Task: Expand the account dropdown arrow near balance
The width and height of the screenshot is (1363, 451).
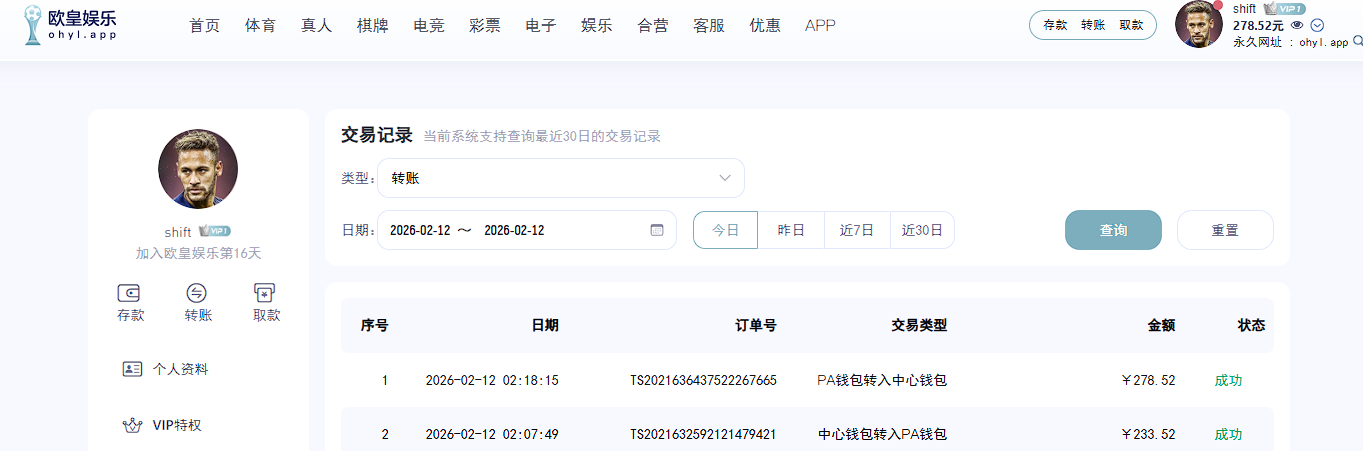Action: (x=1317, y=25)
